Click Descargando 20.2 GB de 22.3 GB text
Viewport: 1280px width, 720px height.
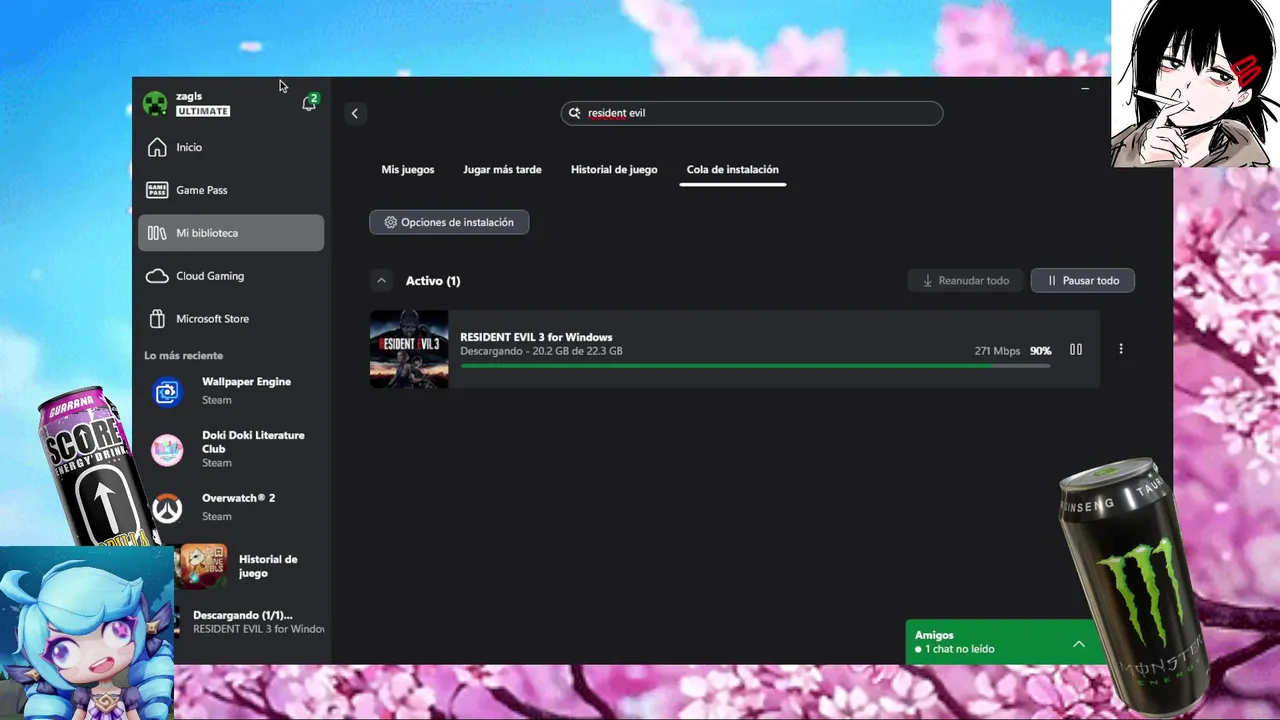(x=541, y=351)
